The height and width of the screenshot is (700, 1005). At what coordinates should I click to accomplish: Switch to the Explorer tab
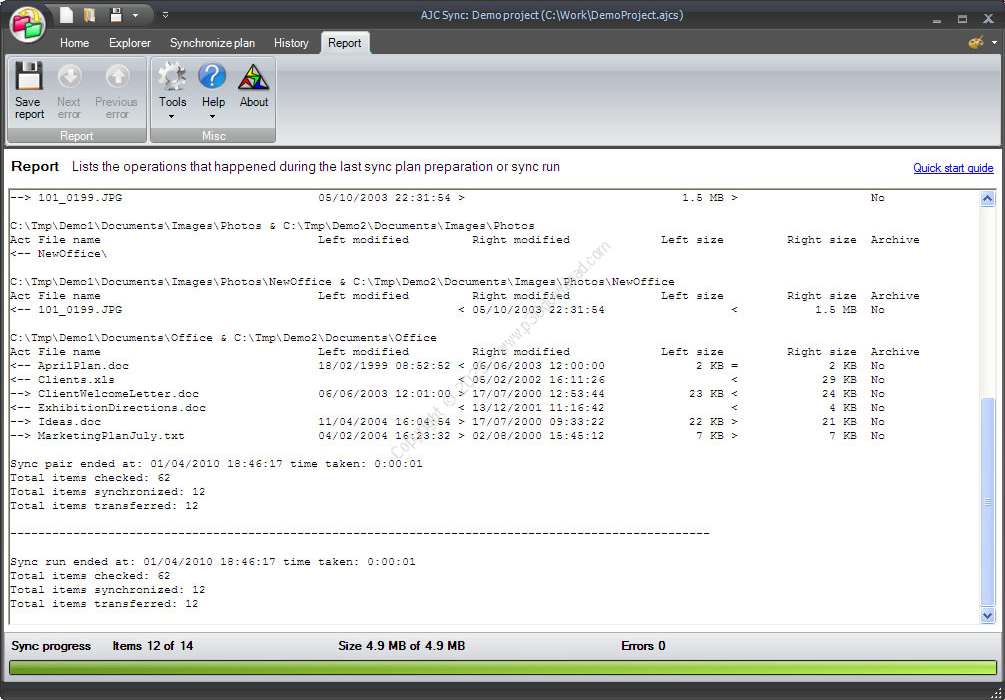point(130,43)
